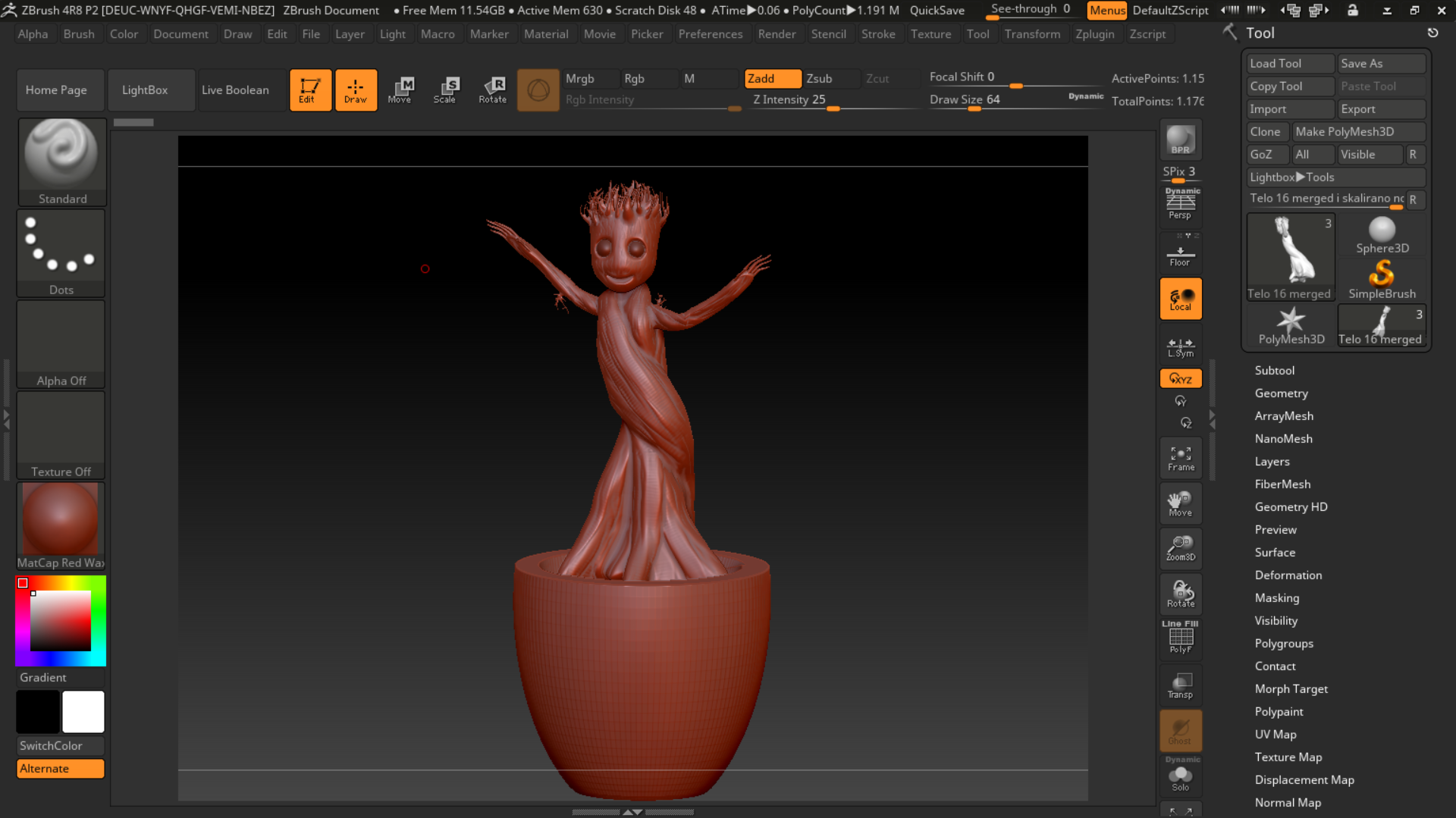1456x818 pixels.
Task: Toggle Ghost transparency
Action: click(x=1180, y=730)
